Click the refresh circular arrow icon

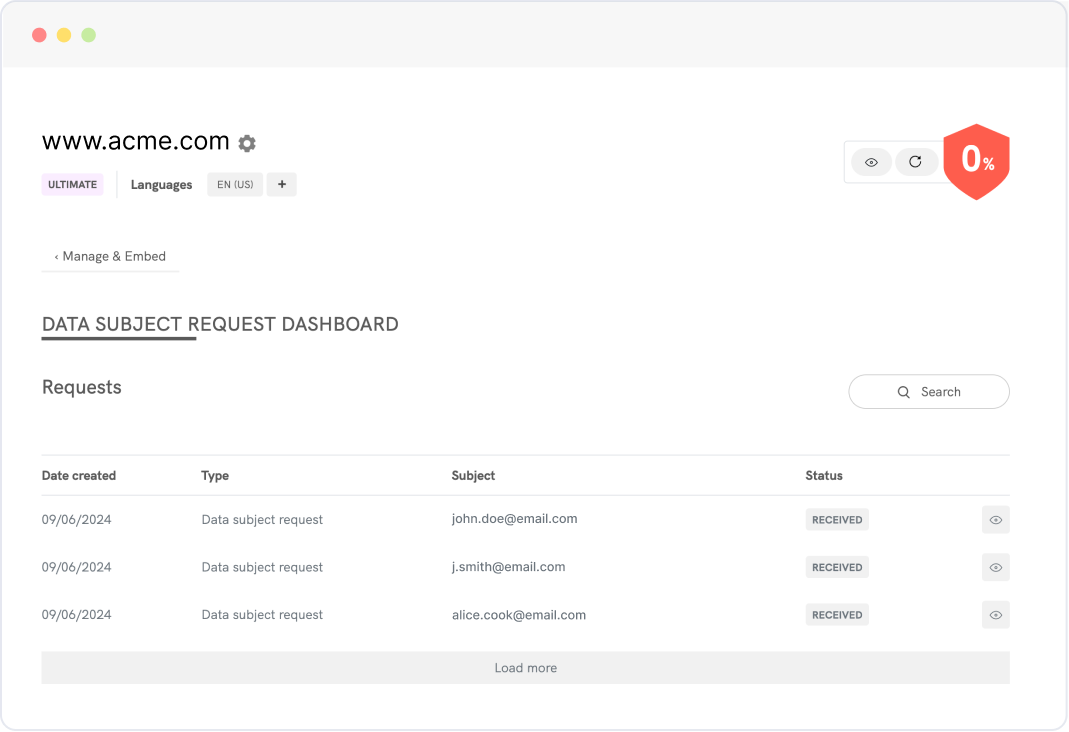click(915, 162)
